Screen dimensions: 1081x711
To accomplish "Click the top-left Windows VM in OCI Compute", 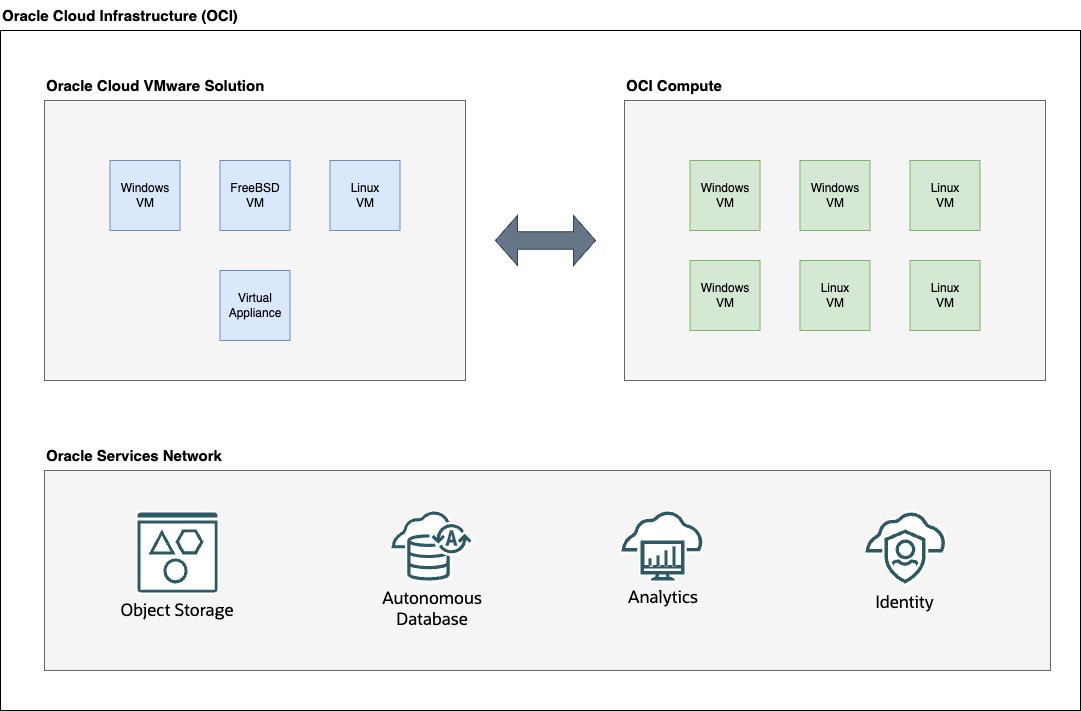I will point(724,195).
